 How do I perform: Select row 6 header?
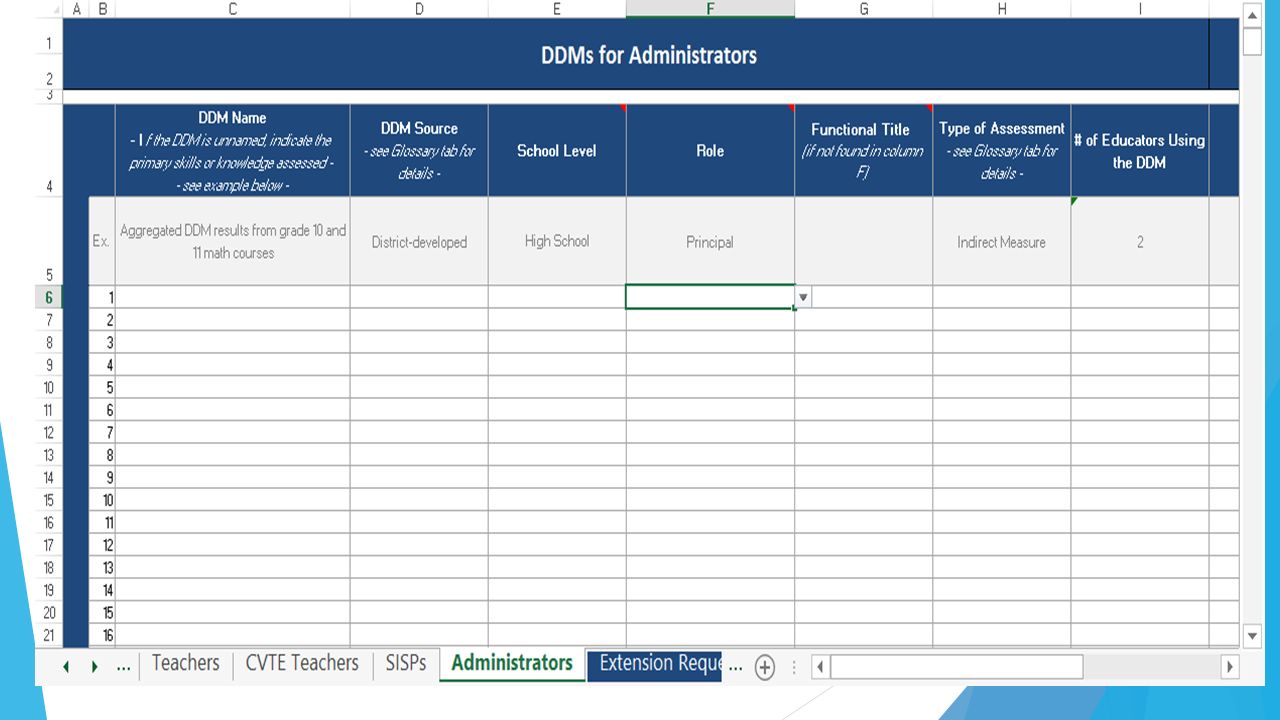(x=49, y=297)
